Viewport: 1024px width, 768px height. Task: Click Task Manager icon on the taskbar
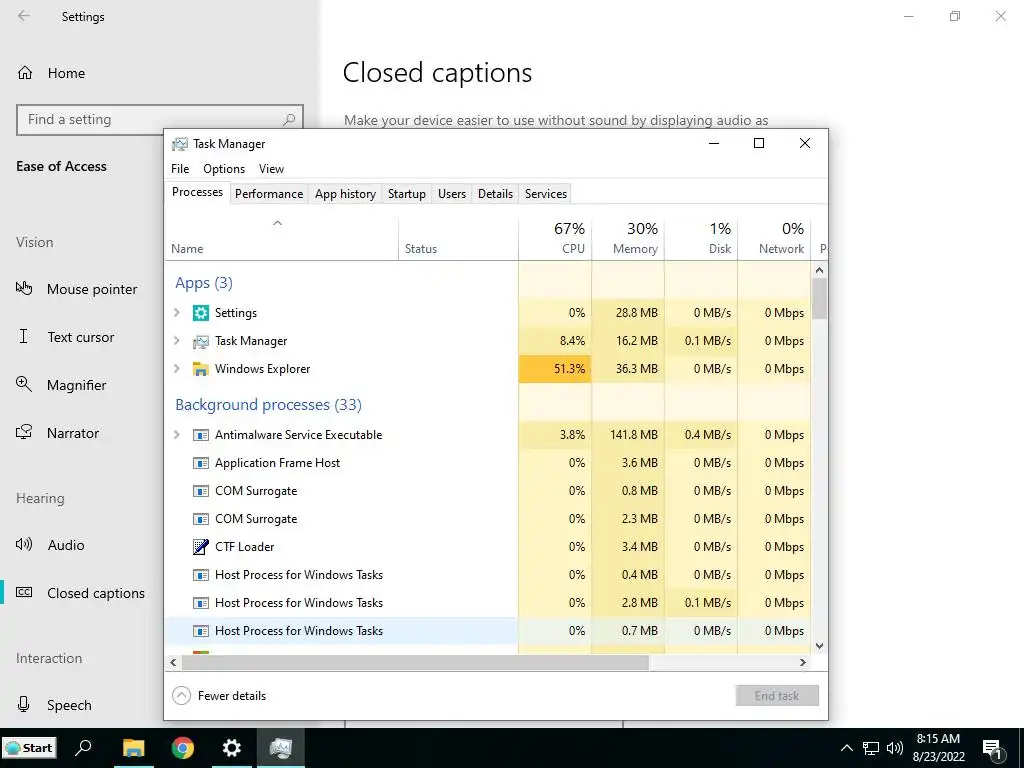[281, 748]
